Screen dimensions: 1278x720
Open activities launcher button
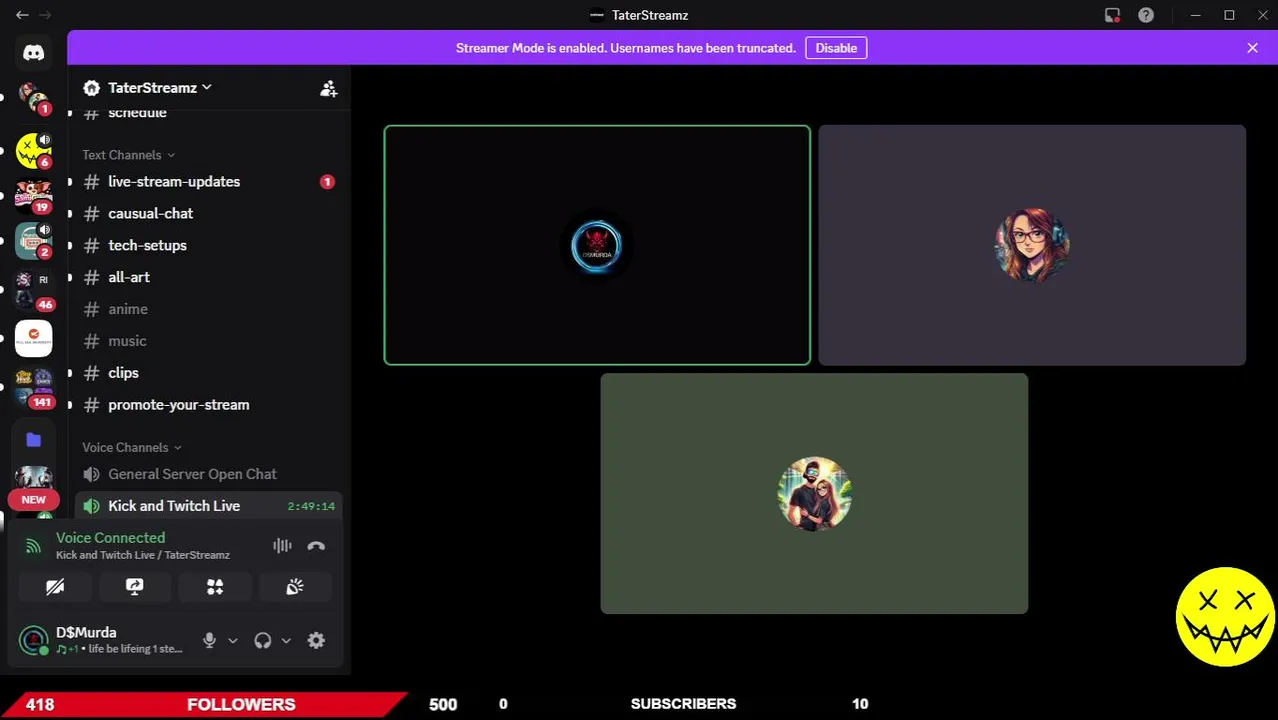pos(215,587)
